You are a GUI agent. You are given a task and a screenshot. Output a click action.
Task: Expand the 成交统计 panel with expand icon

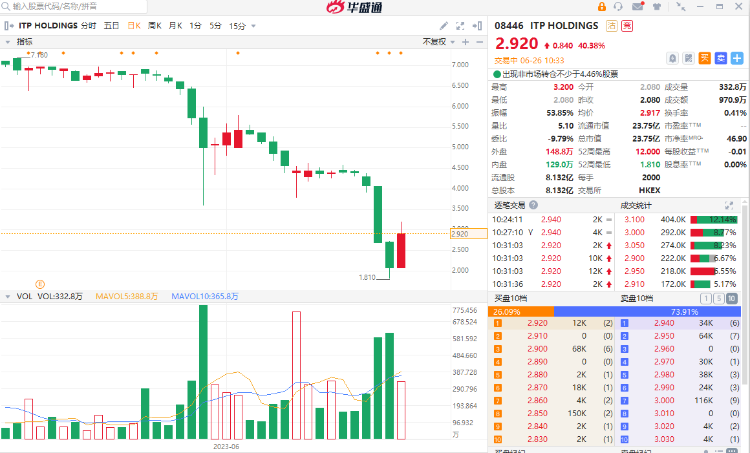(728, 205)
